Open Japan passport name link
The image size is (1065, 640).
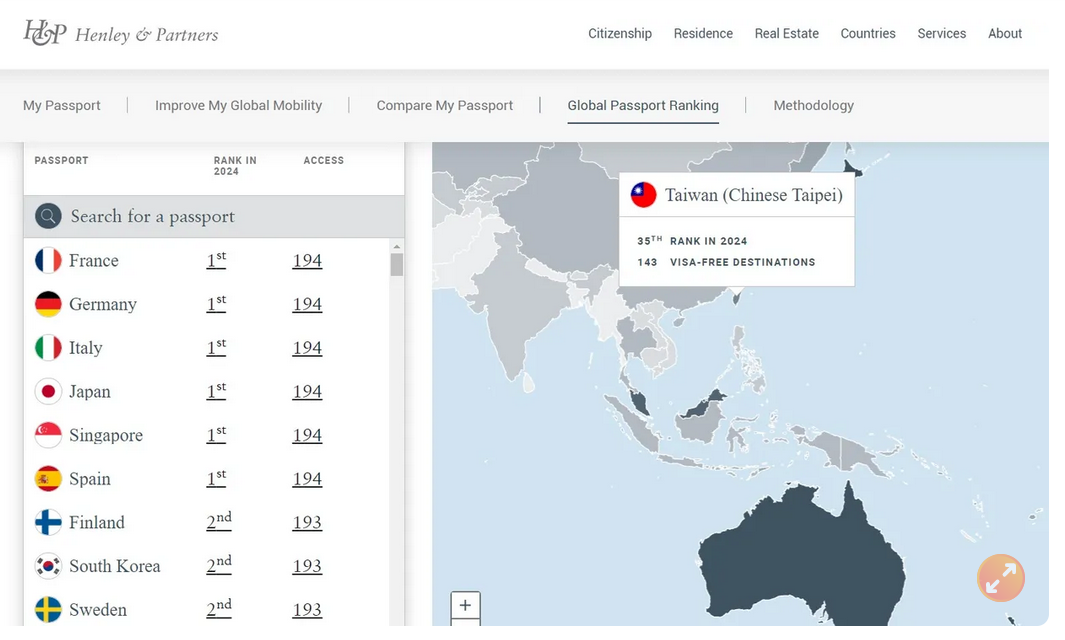[90, 392]
